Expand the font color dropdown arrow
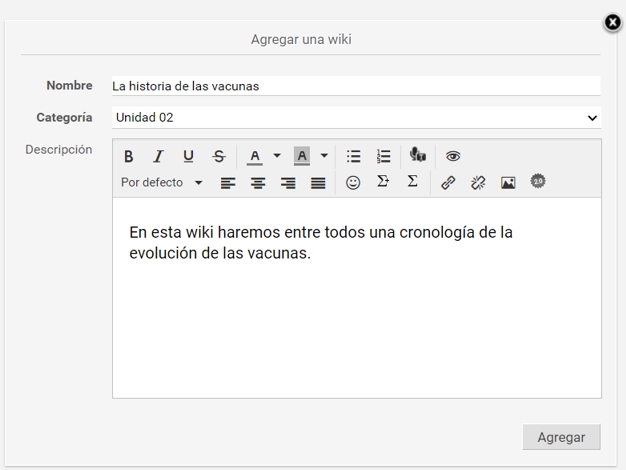 (x=277, y=156)
